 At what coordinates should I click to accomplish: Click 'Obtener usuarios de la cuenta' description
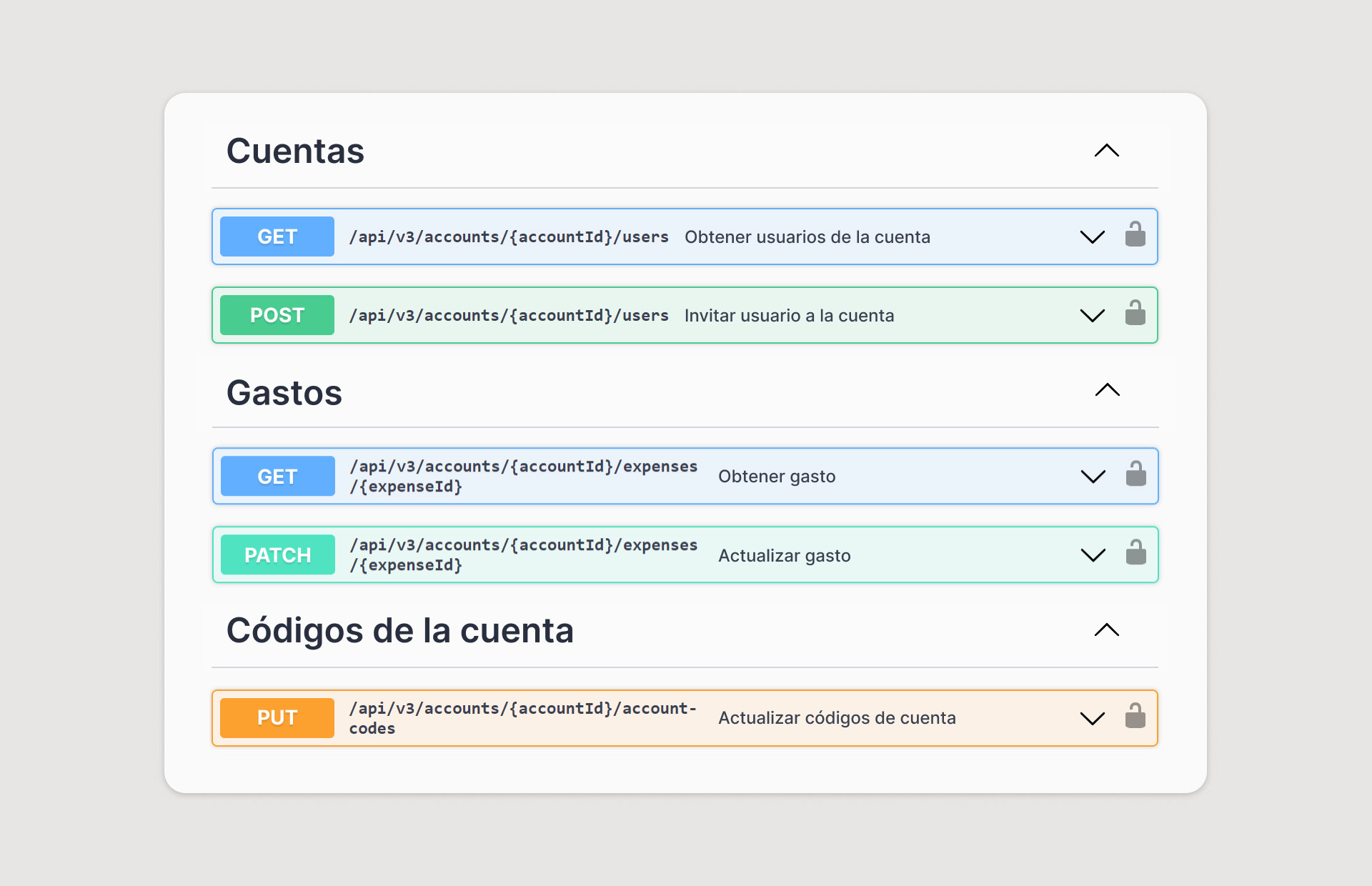pos(807,237)
